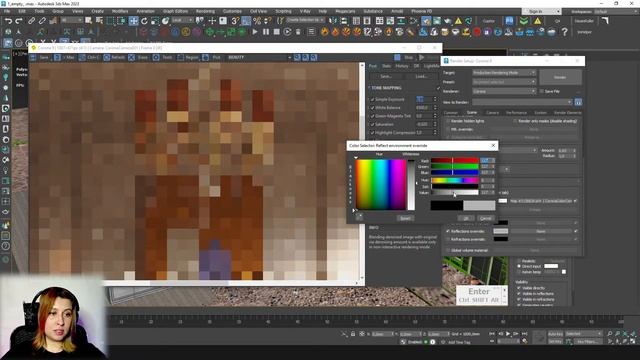
Task: Open the Workspaces Default dropdown
Action: (615, 11)
